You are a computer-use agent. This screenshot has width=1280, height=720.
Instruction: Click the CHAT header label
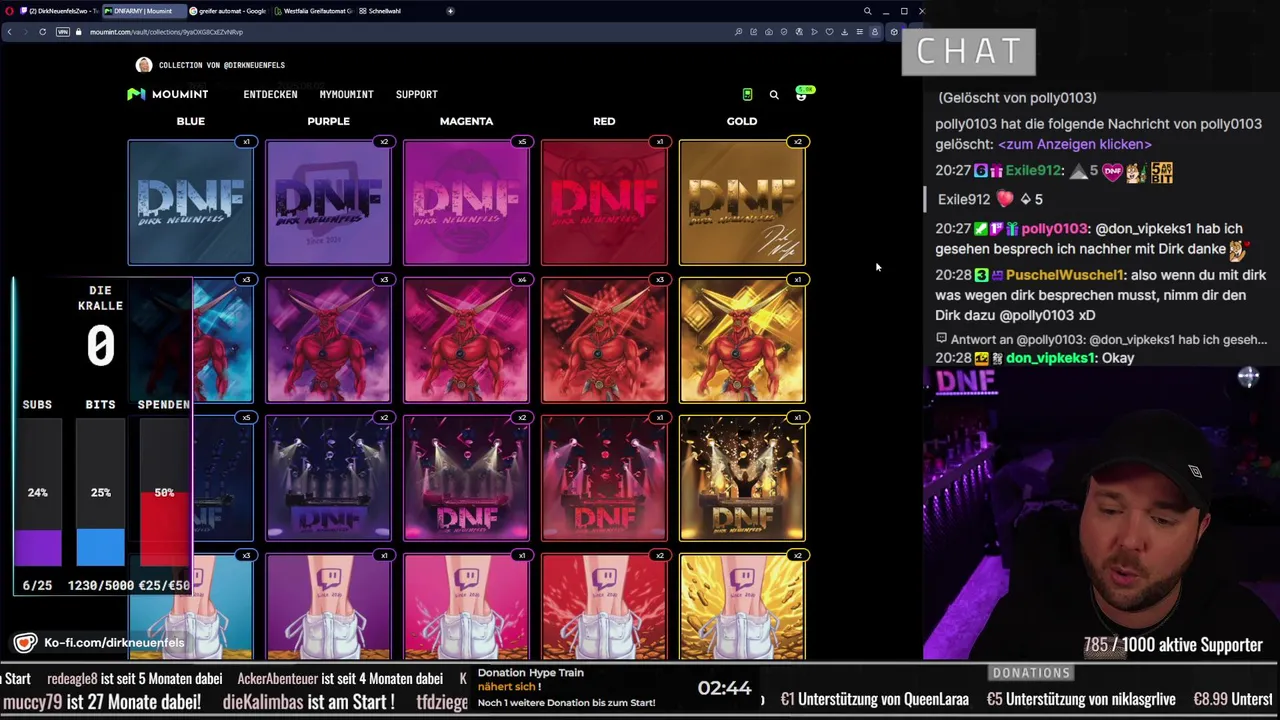pos(968,51)
